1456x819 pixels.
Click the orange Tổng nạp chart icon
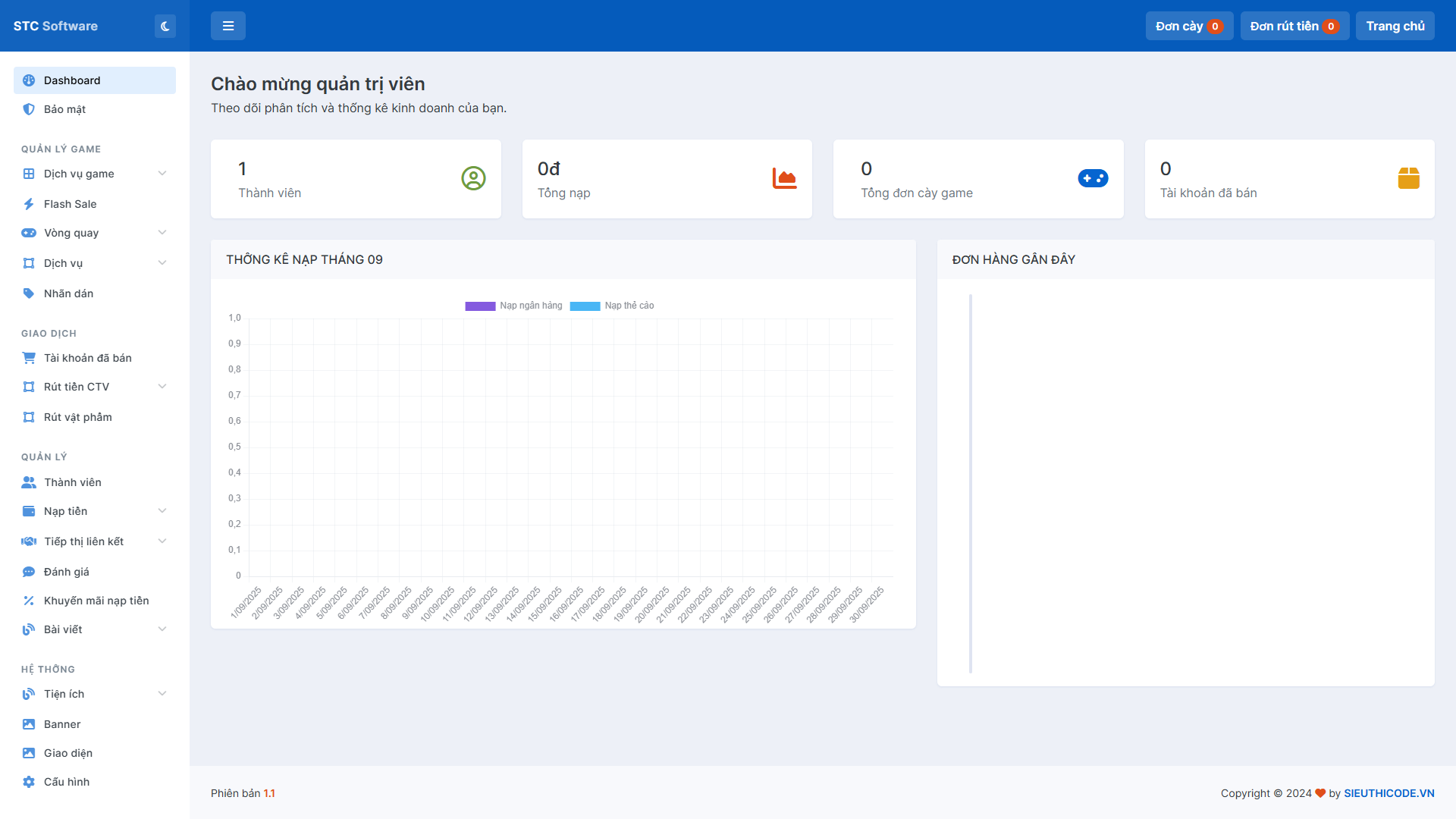point(784,178)
